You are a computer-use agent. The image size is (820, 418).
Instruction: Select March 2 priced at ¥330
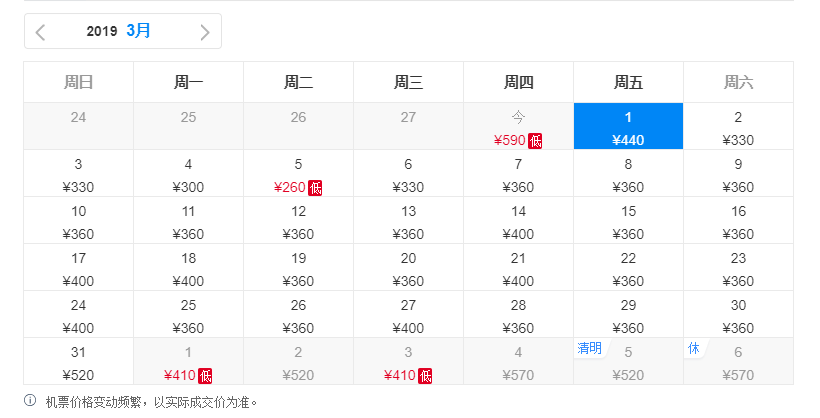(738, 126)
